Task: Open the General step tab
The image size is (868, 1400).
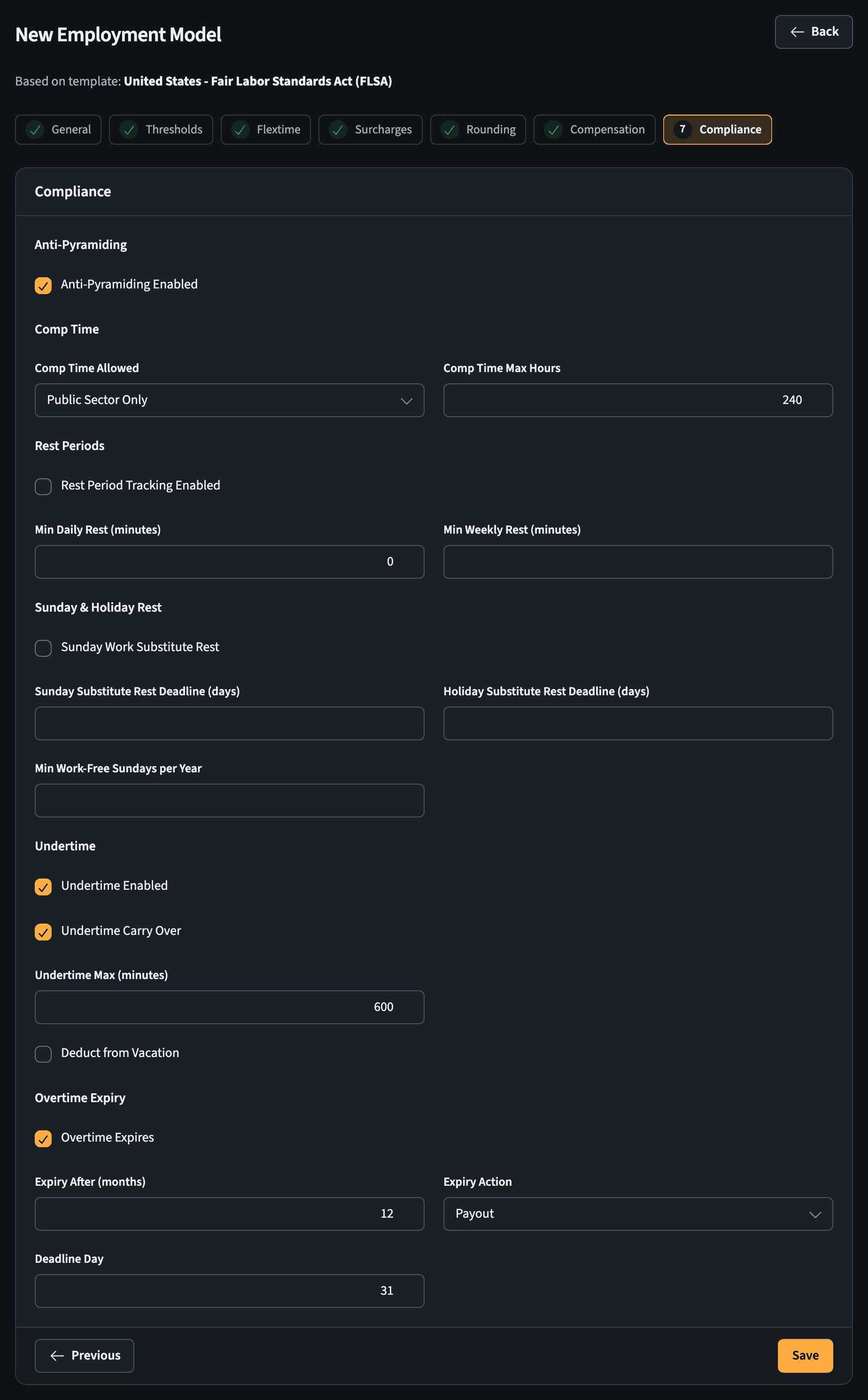Action: click(x=58, y=130)
